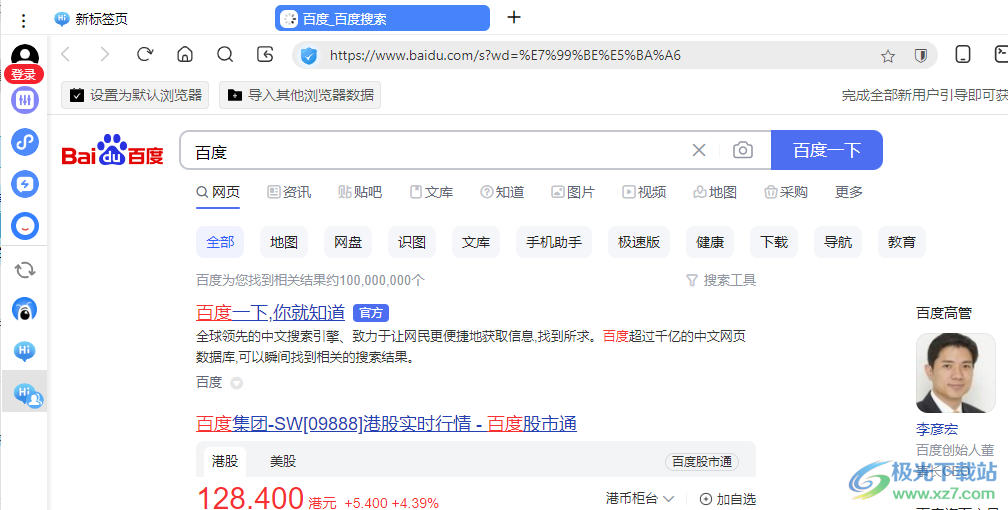This screenshot has height=510, width=1008.
Task: Expand the arrow next to 百度 source
Action: coord(237,383)
